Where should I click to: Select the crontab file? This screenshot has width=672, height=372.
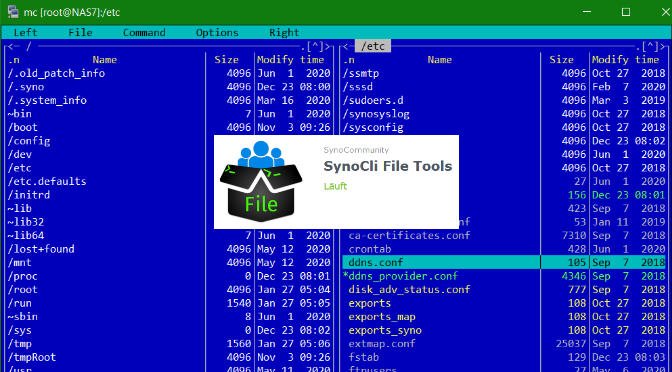(x=369, y=249)
